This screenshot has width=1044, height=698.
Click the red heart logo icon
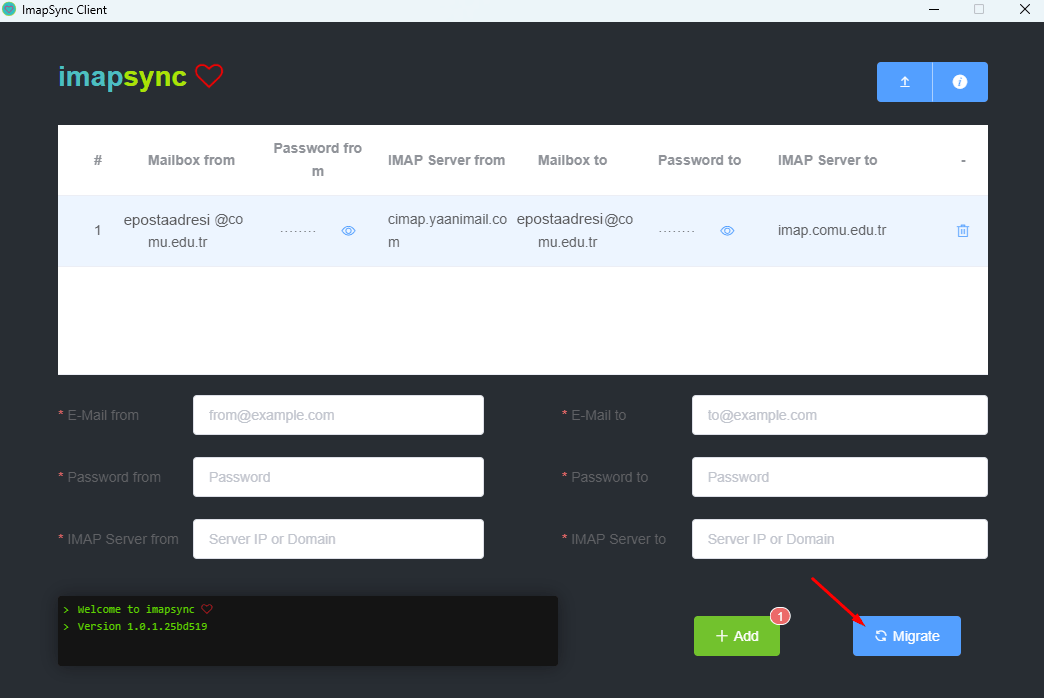208,76
